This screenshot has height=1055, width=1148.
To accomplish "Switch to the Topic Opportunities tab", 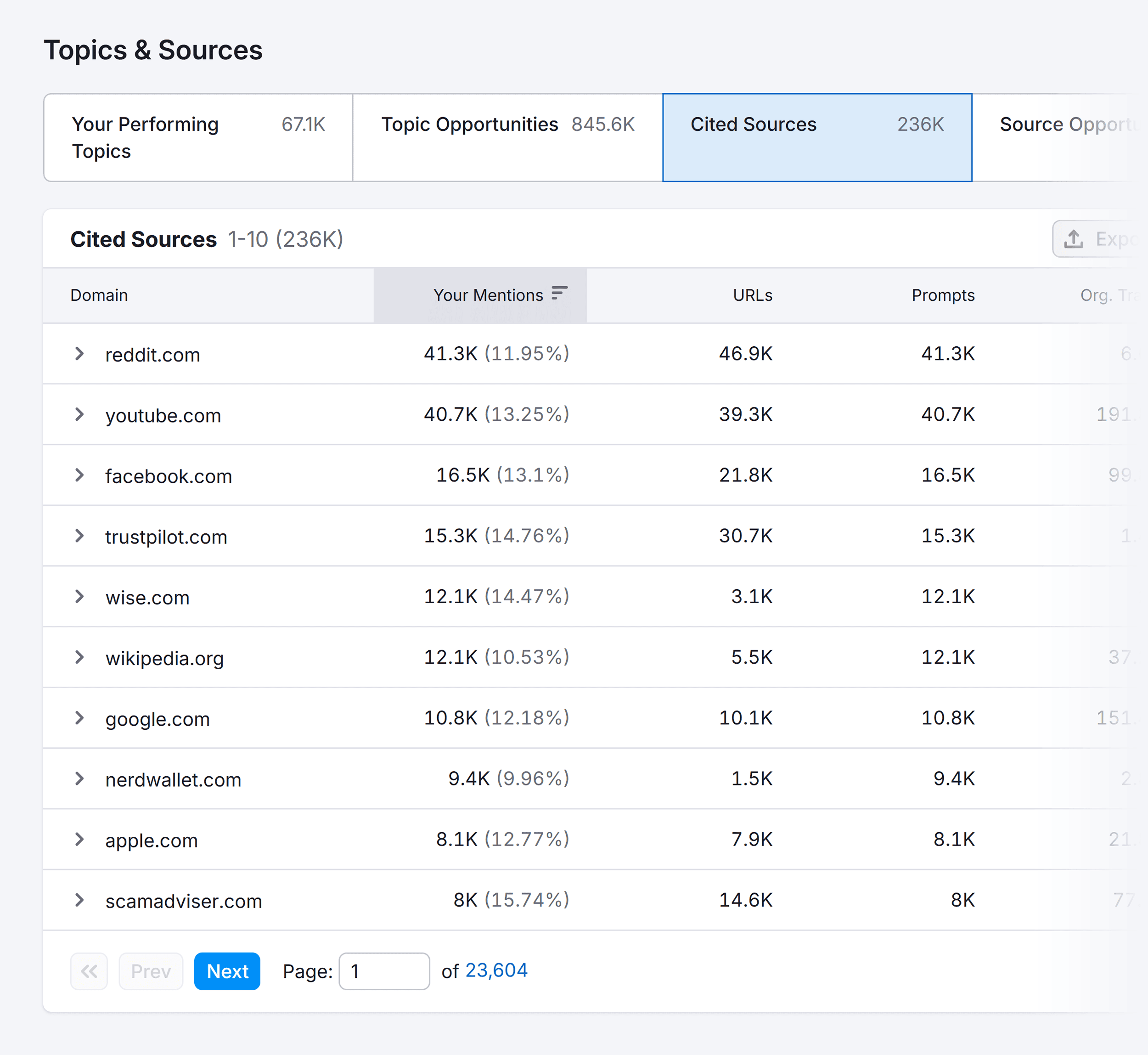I will click(507, 124).
